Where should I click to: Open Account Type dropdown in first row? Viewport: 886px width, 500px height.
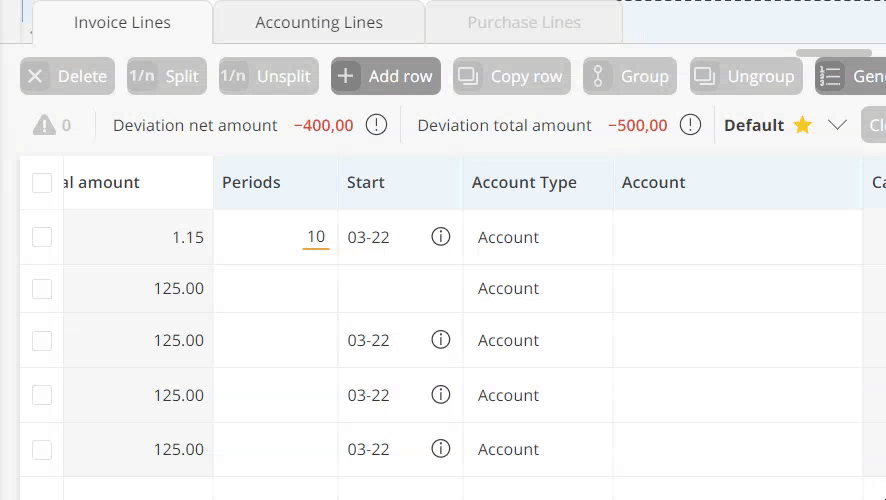(x=537, y=237)
